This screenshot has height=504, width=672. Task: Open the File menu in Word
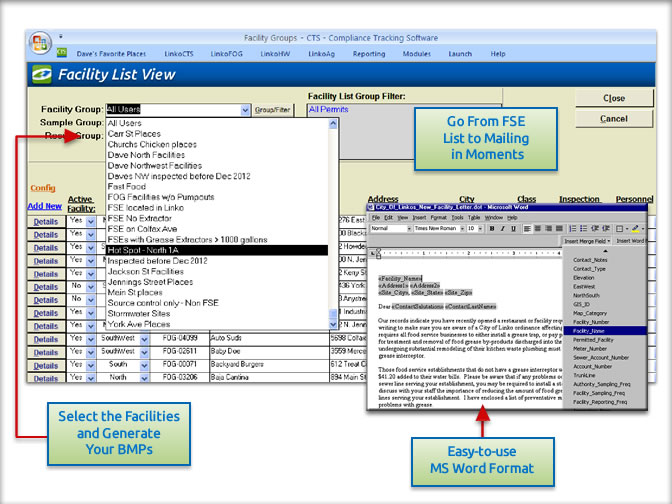pos(376,218)
